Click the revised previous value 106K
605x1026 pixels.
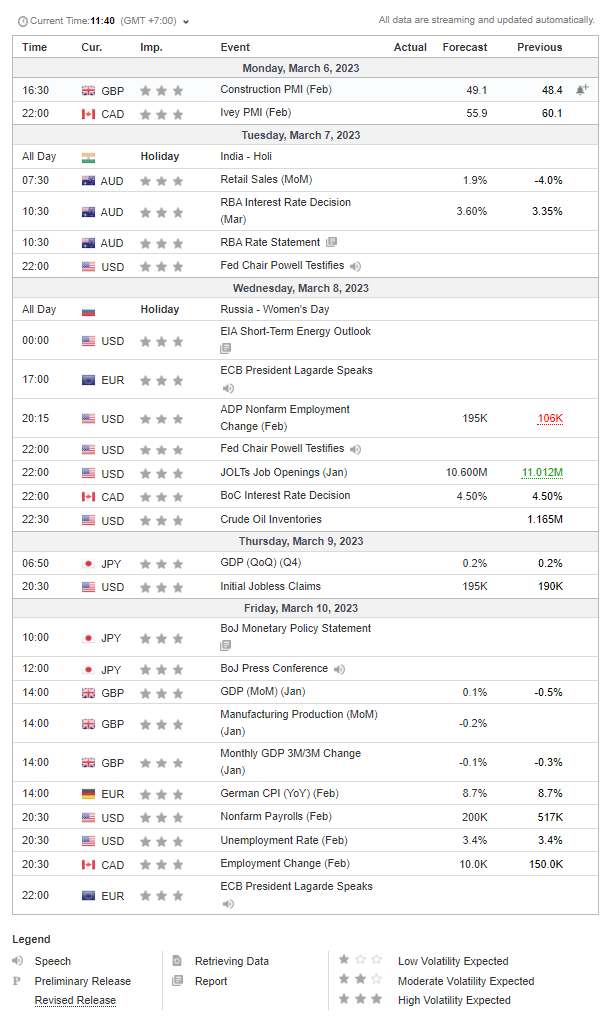(550, 418)
